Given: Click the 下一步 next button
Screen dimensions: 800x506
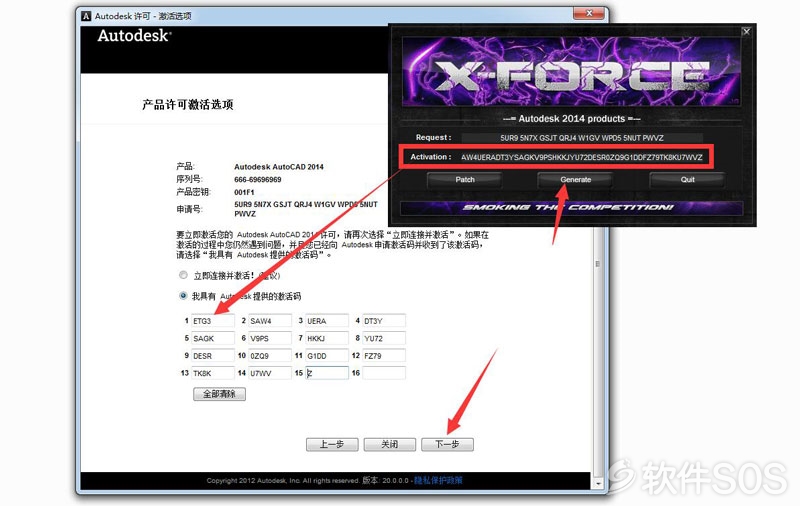Looking at the screenshot, I should [447, 444].
